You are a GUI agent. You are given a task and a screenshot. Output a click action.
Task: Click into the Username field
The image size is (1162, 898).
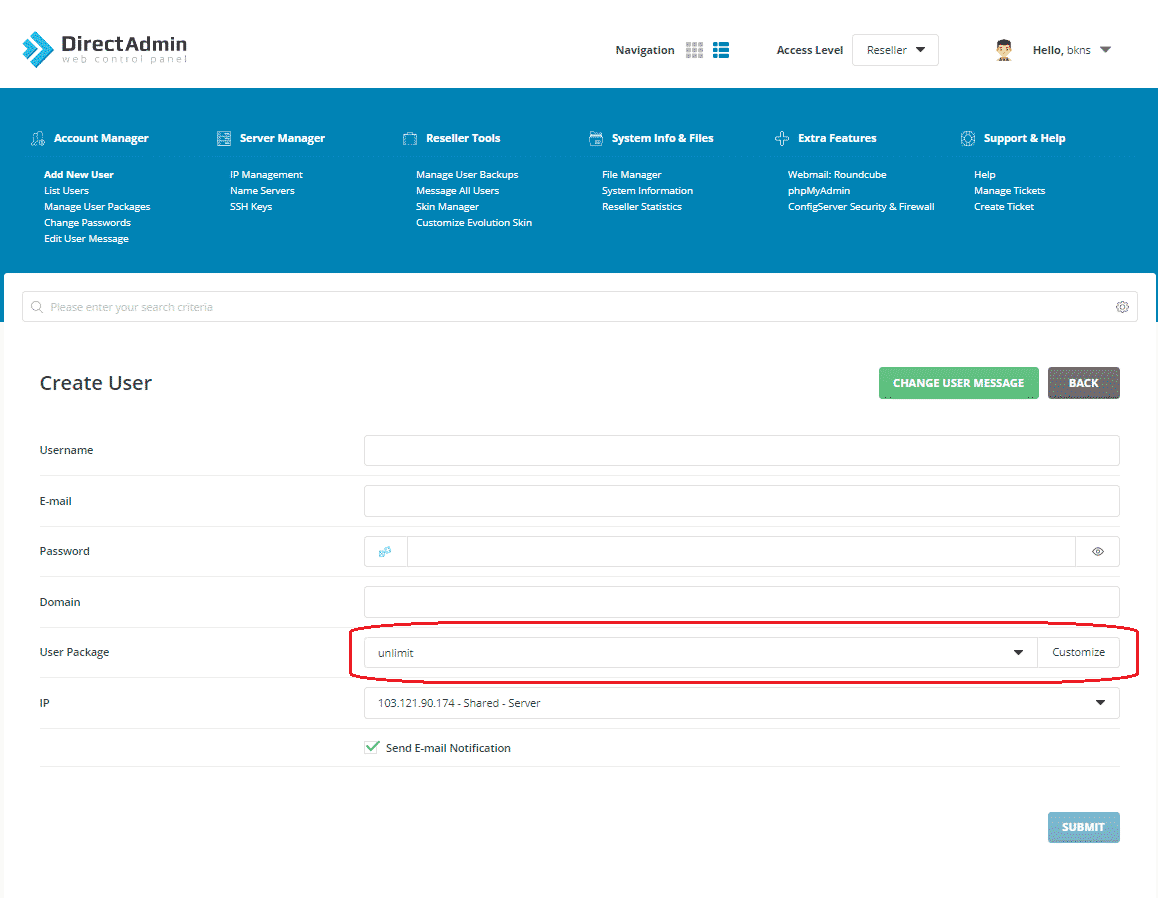click(741, 450)
